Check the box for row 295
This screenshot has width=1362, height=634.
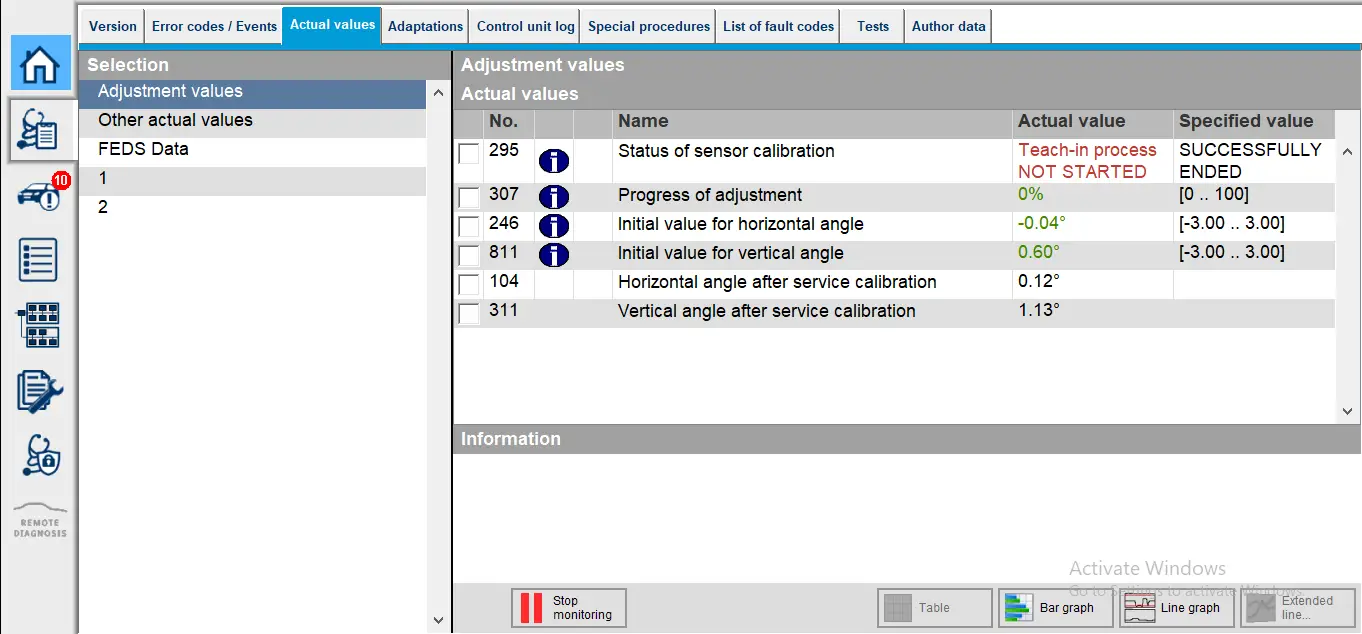[469, 153]
